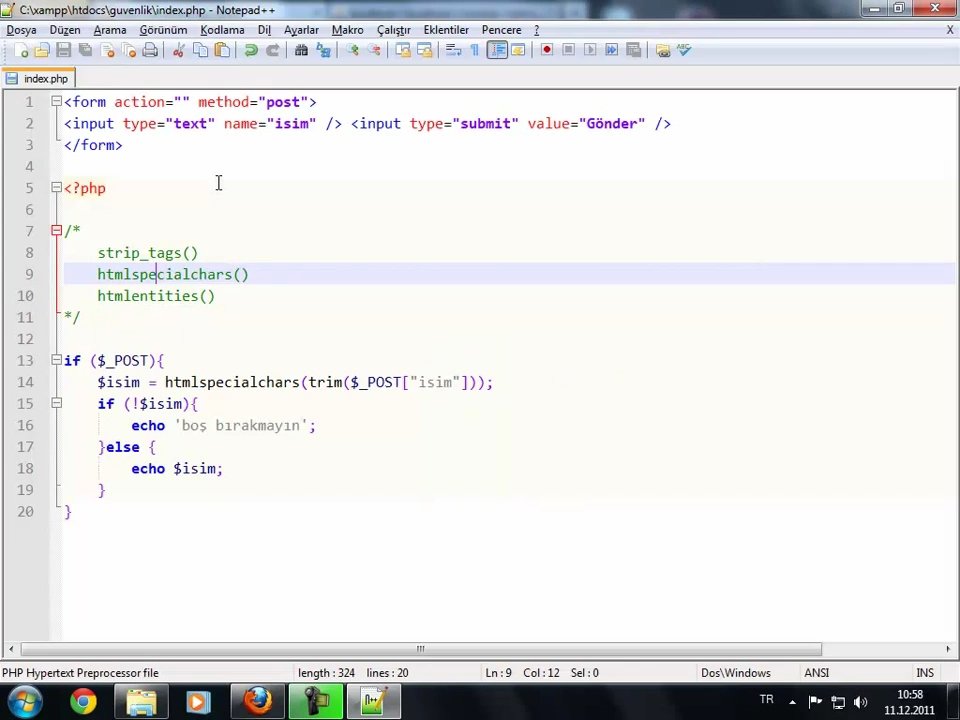Cut selection with the scissors icon
960x720 pixels.
[179, 50]
